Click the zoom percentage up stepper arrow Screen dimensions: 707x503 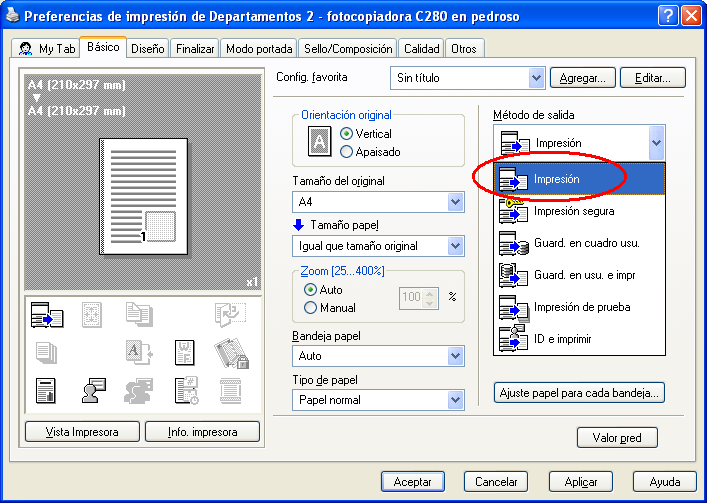430,293
